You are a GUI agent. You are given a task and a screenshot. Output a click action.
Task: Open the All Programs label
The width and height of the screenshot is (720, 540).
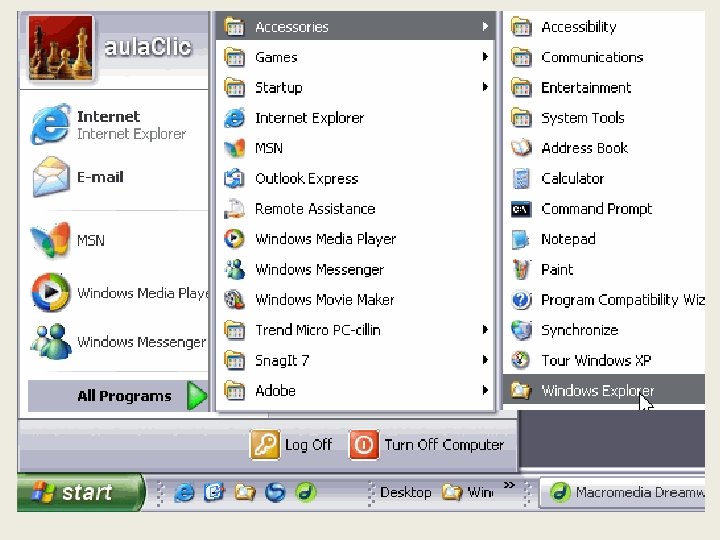point(124,396)
